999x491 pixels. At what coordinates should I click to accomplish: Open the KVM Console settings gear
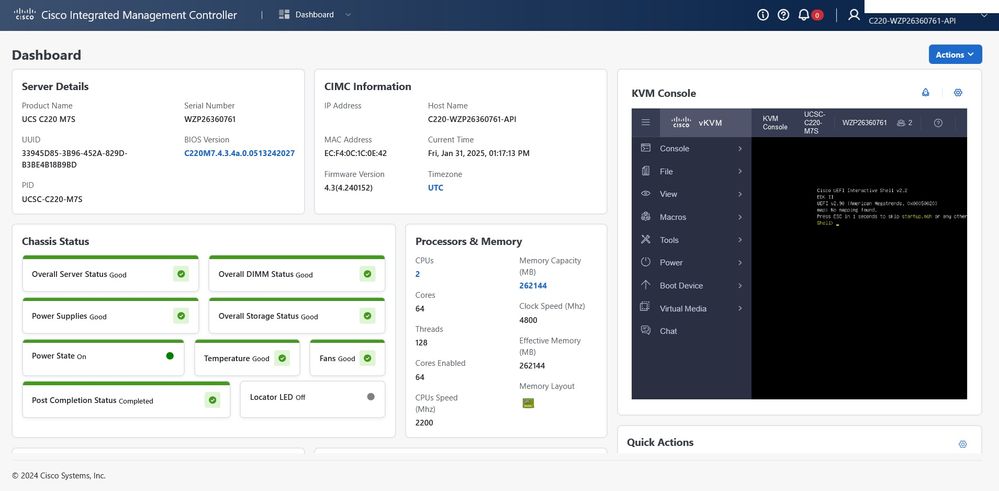click(958, 92)
